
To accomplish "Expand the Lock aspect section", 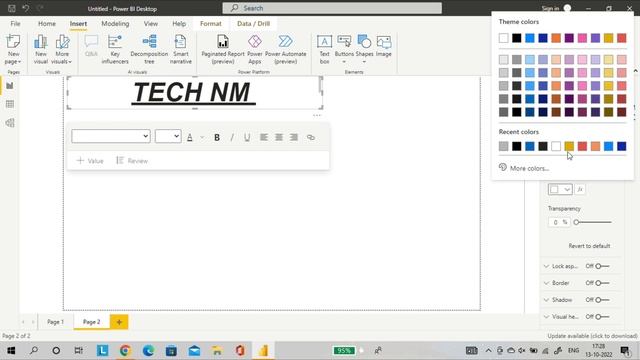I will [x=547, y=266].
